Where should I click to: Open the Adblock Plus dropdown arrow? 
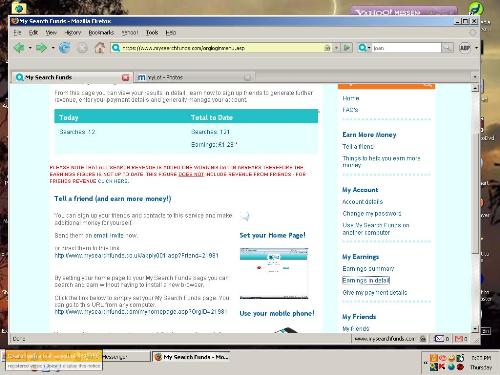476,48
